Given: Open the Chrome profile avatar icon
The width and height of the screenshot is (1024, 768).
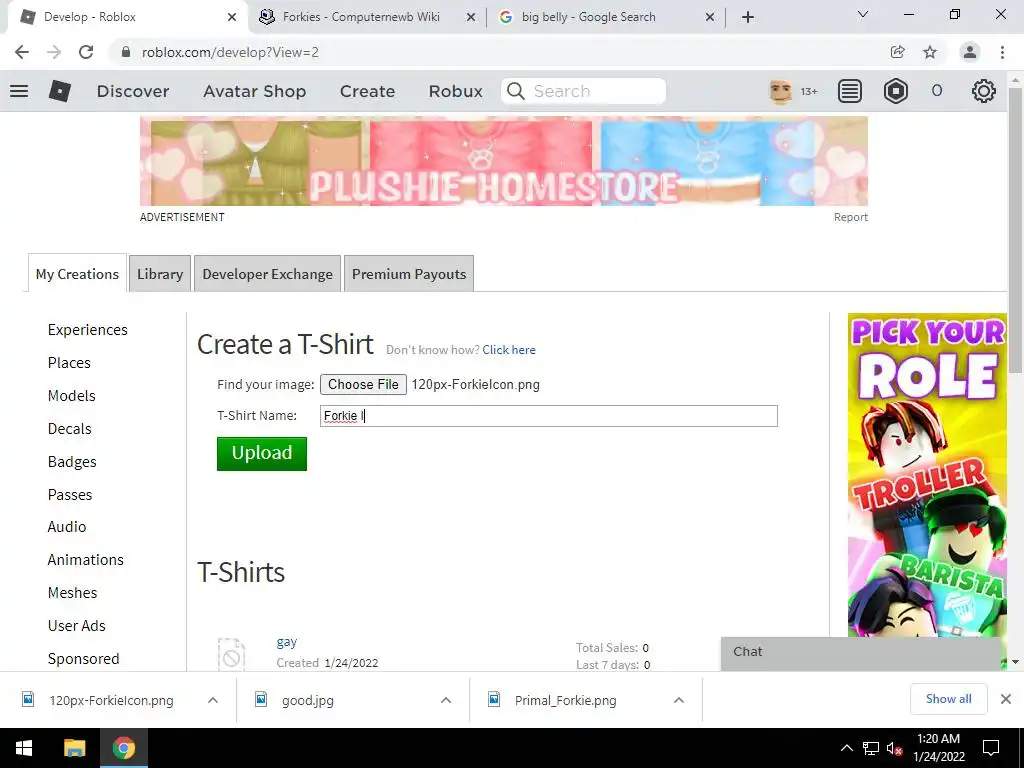Looking at the screenshot, I should (x=970, y=52).
